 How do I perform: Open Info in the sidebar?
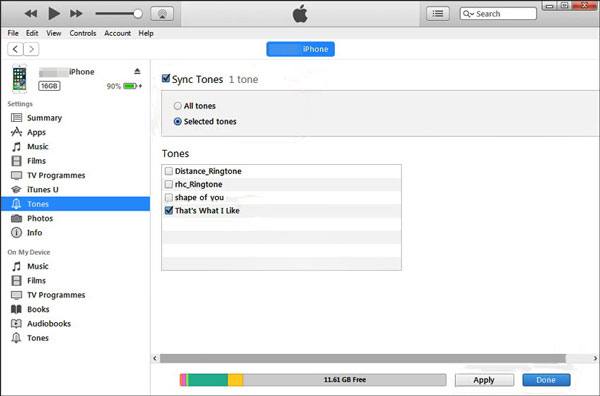[x=34, y=233]
